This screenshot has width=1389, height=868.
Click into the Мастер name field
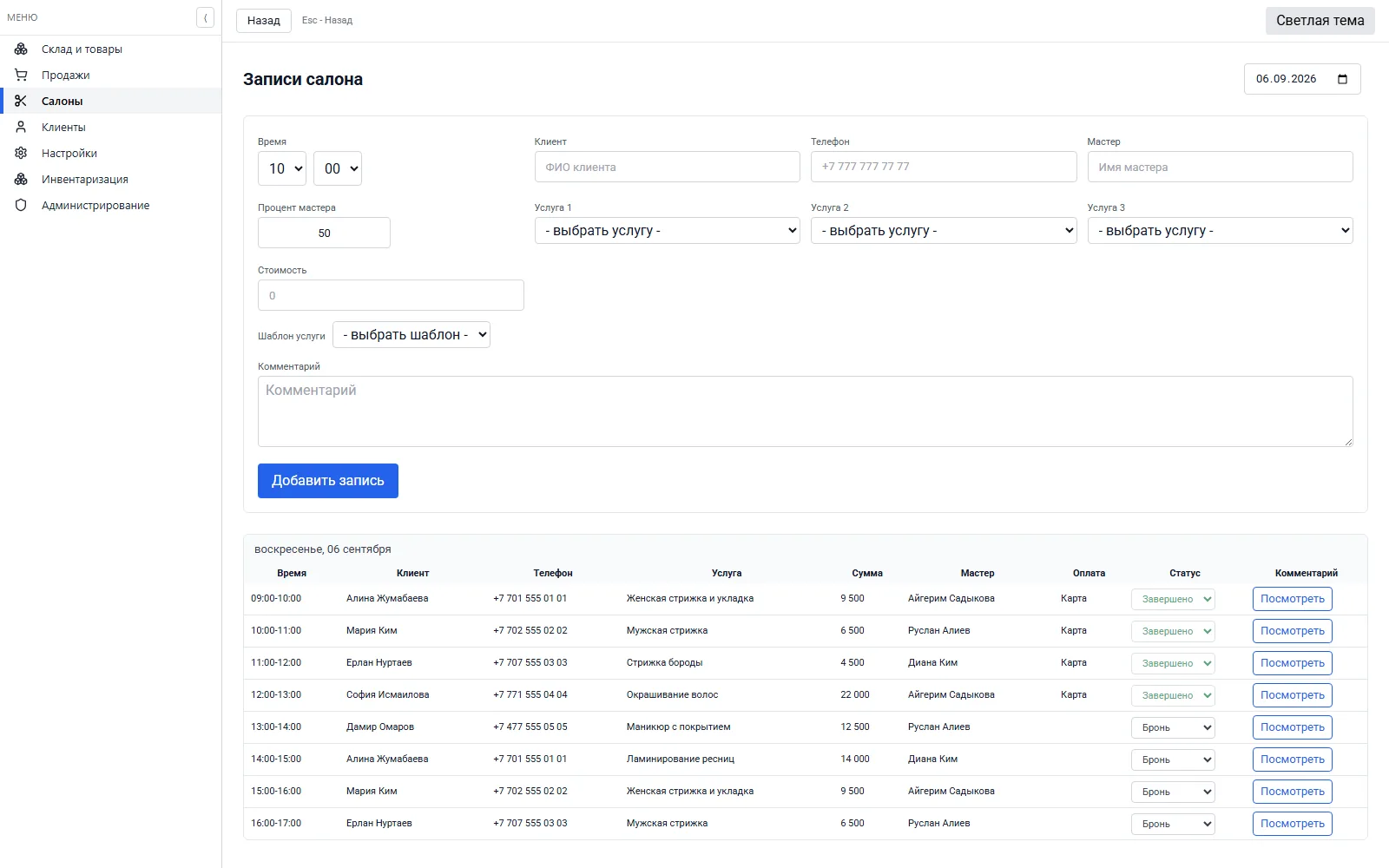[1220, 167]
